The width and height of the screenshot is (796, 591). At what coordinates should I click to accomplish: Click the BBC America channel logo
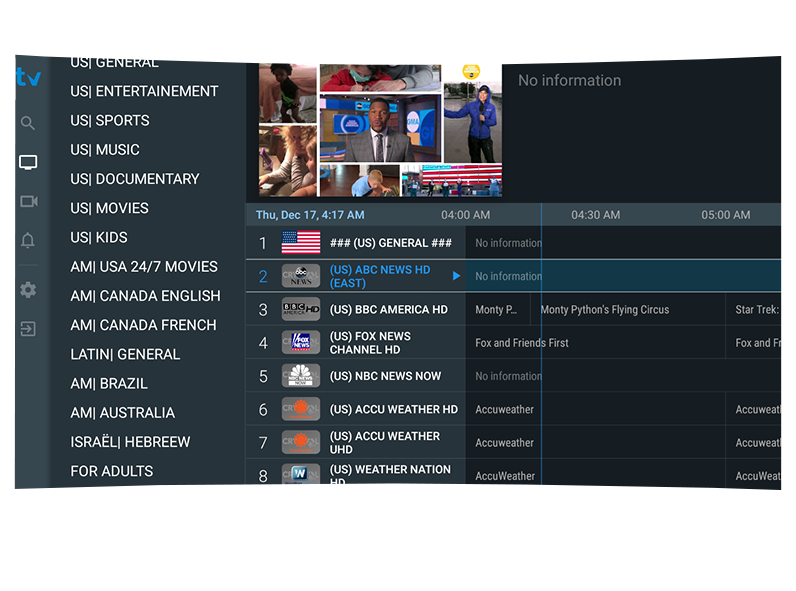coord(300,309)
